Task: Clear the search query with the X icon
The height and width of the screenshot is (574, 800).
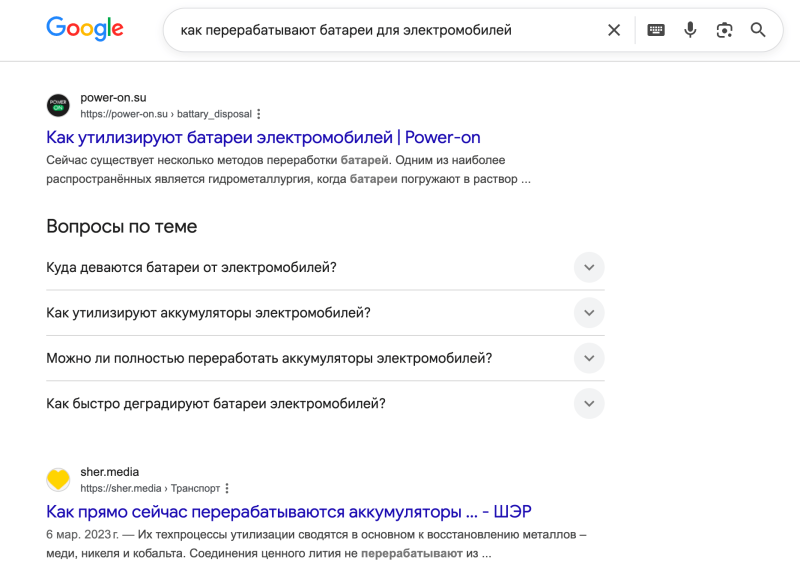Action: (614, 30)
